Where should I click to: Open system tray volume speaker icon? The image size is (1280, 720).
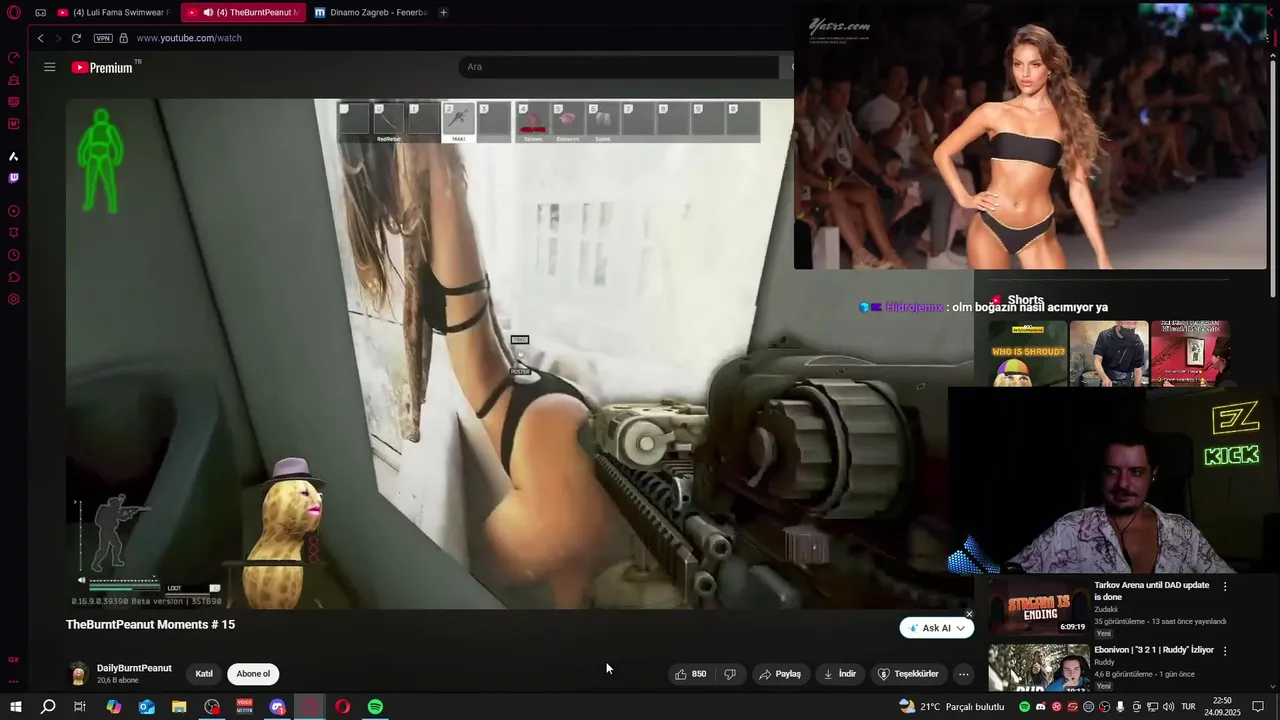[x=1168, y=707]
